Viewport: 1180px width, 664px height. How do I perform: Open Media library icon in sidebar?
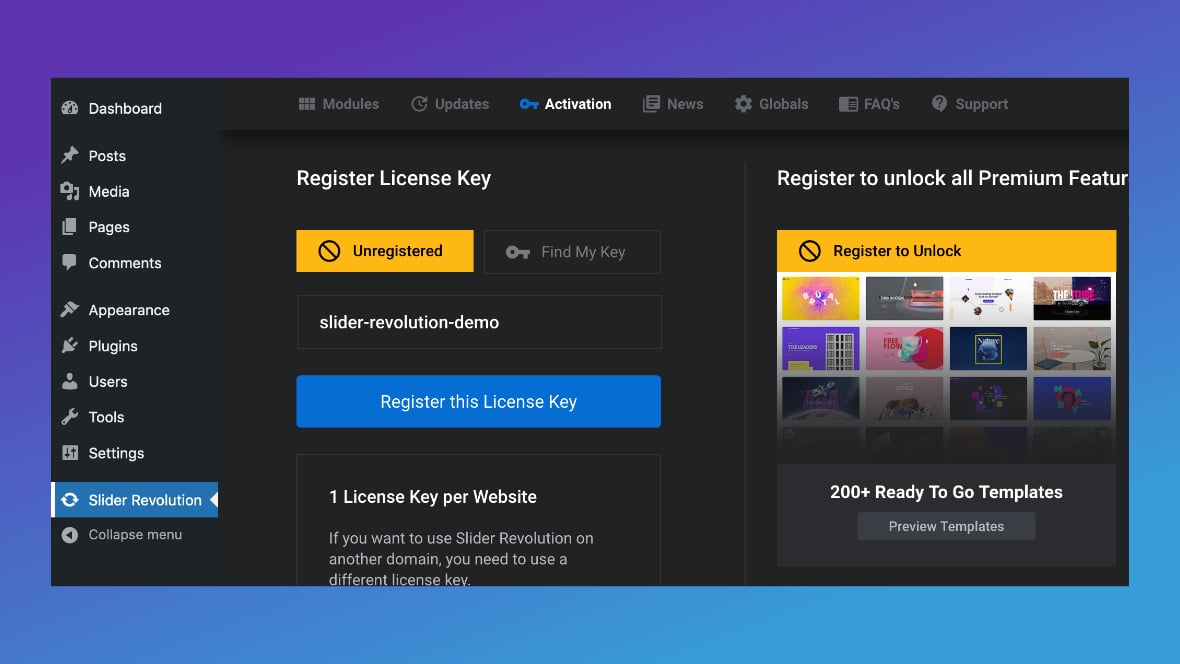click(70, 191)
